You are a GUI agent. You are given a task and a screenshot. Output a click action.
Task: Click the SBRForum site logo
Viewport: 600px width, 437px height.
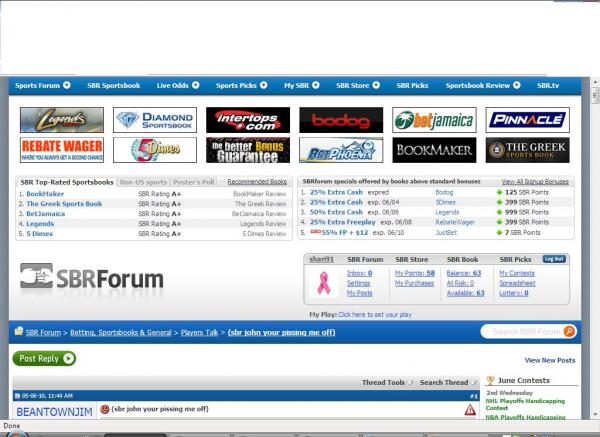click(x=89, y=276)
